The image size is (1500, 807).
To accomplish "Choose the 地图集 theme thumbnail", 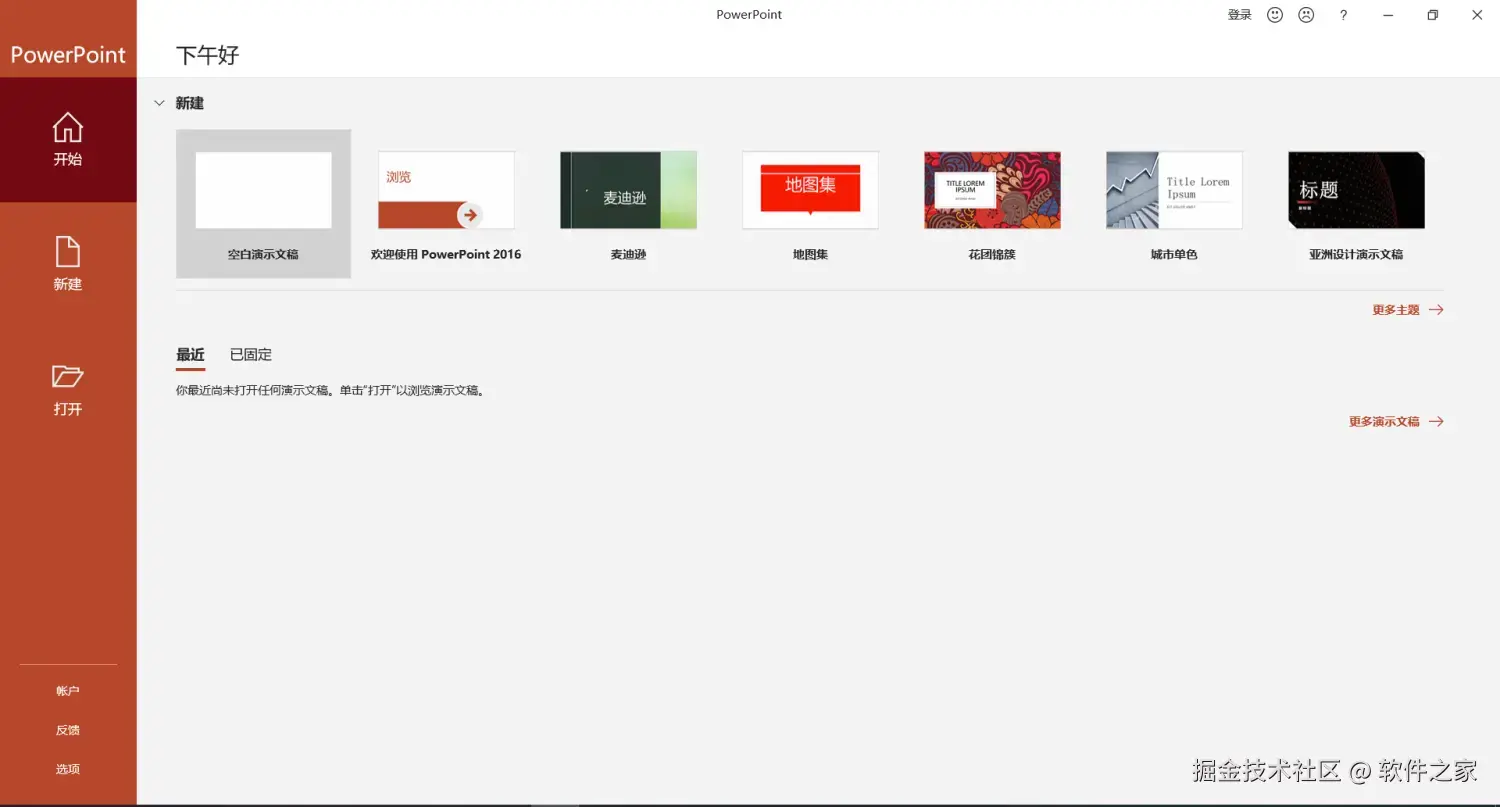I will pyautogui.click(x=810, y=190).
